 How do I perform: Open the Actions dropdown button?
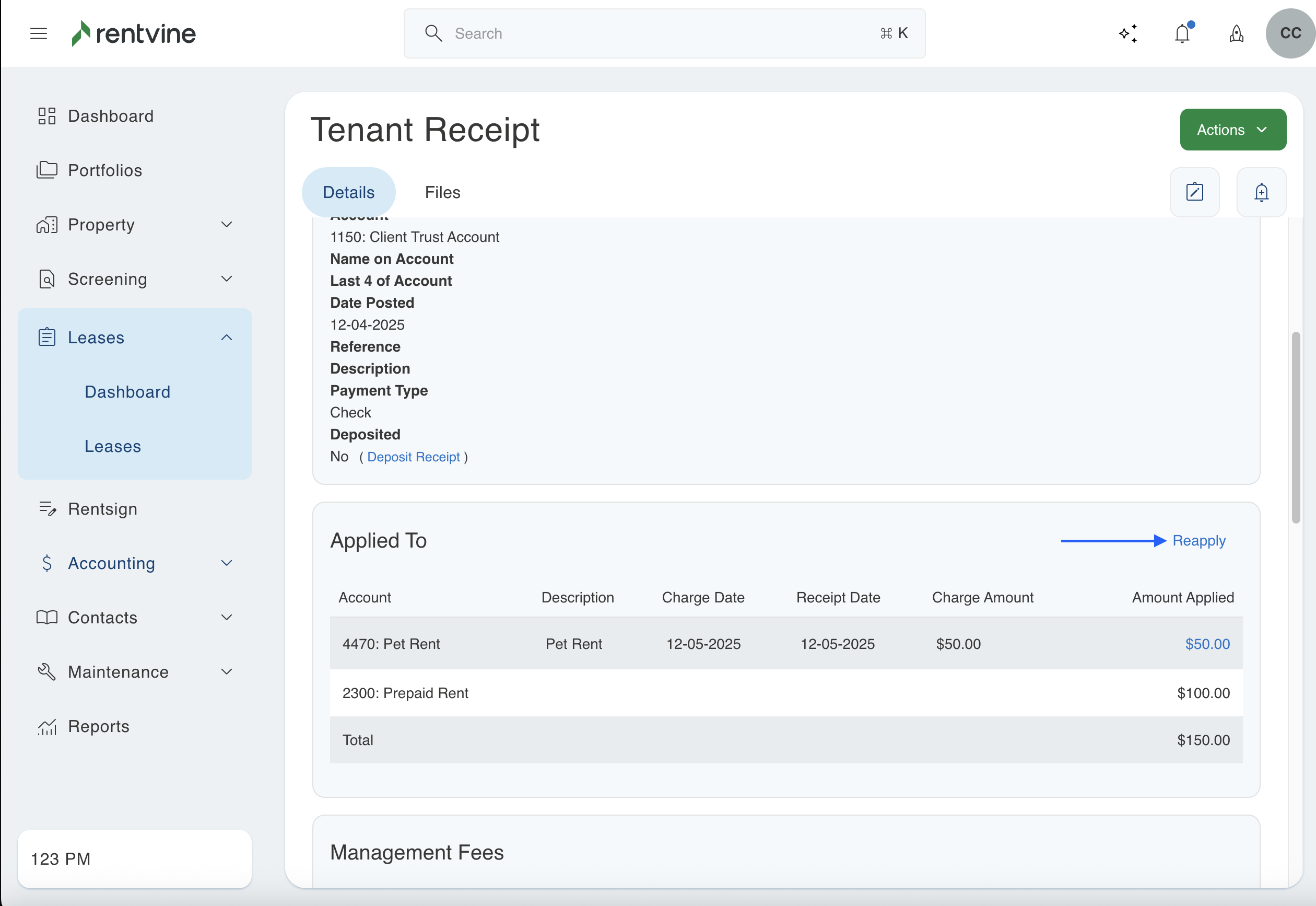[x=1232, y=130]
